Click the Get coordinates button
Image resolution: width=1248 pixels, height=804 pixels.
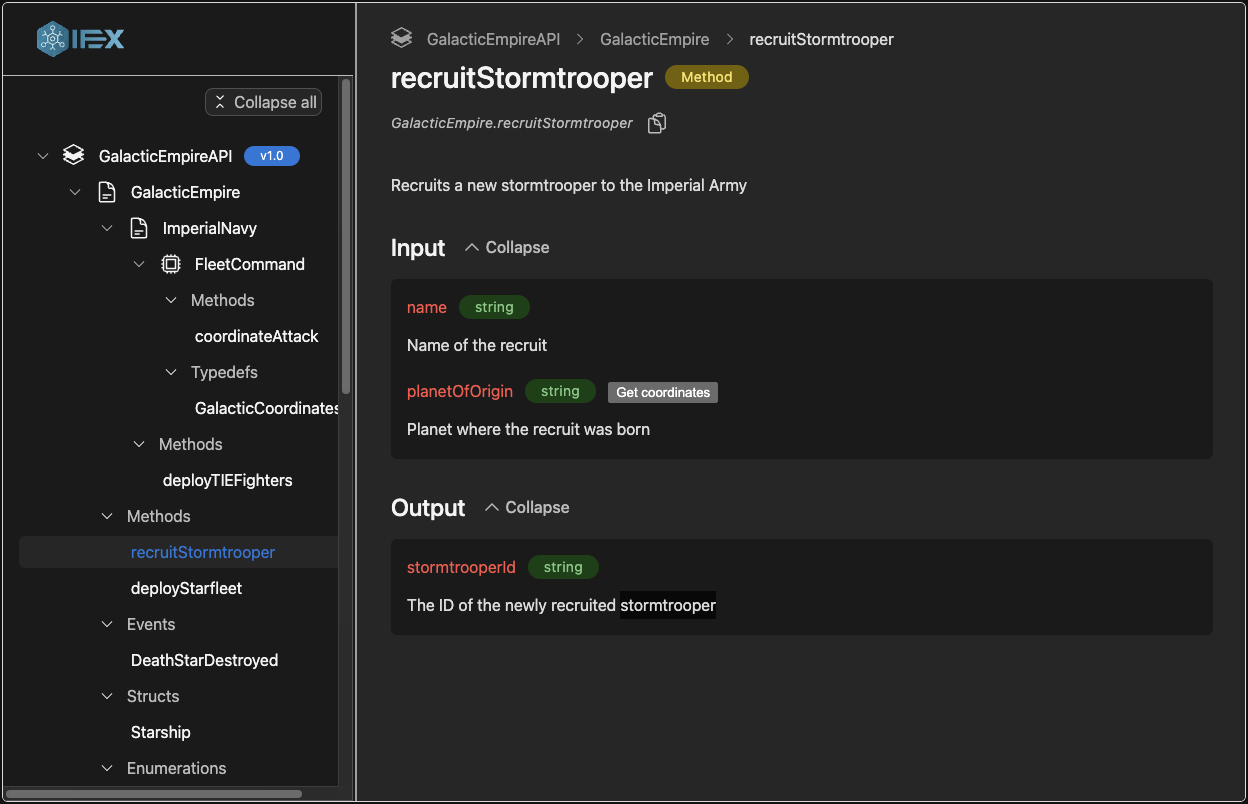[x=663, y=392]
